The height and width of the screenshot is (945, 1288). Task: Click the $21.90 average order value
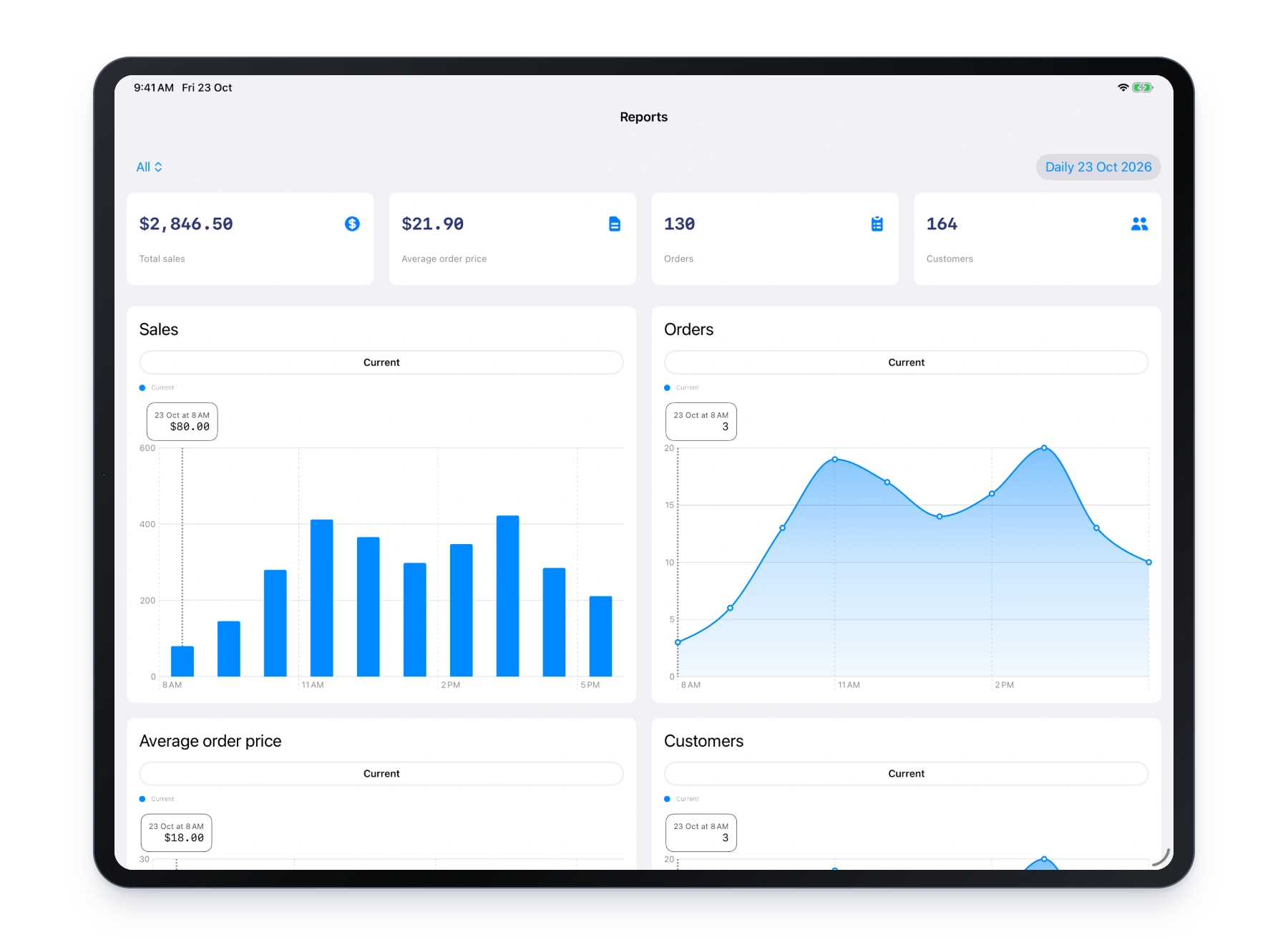point(433,224)
